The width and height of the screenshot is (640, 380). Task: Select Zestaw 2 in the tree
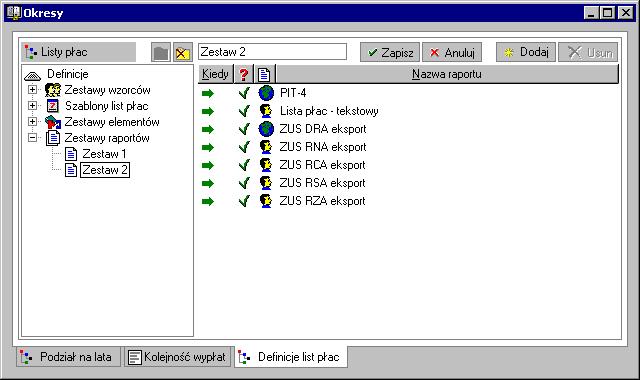[x=105, y=170]
